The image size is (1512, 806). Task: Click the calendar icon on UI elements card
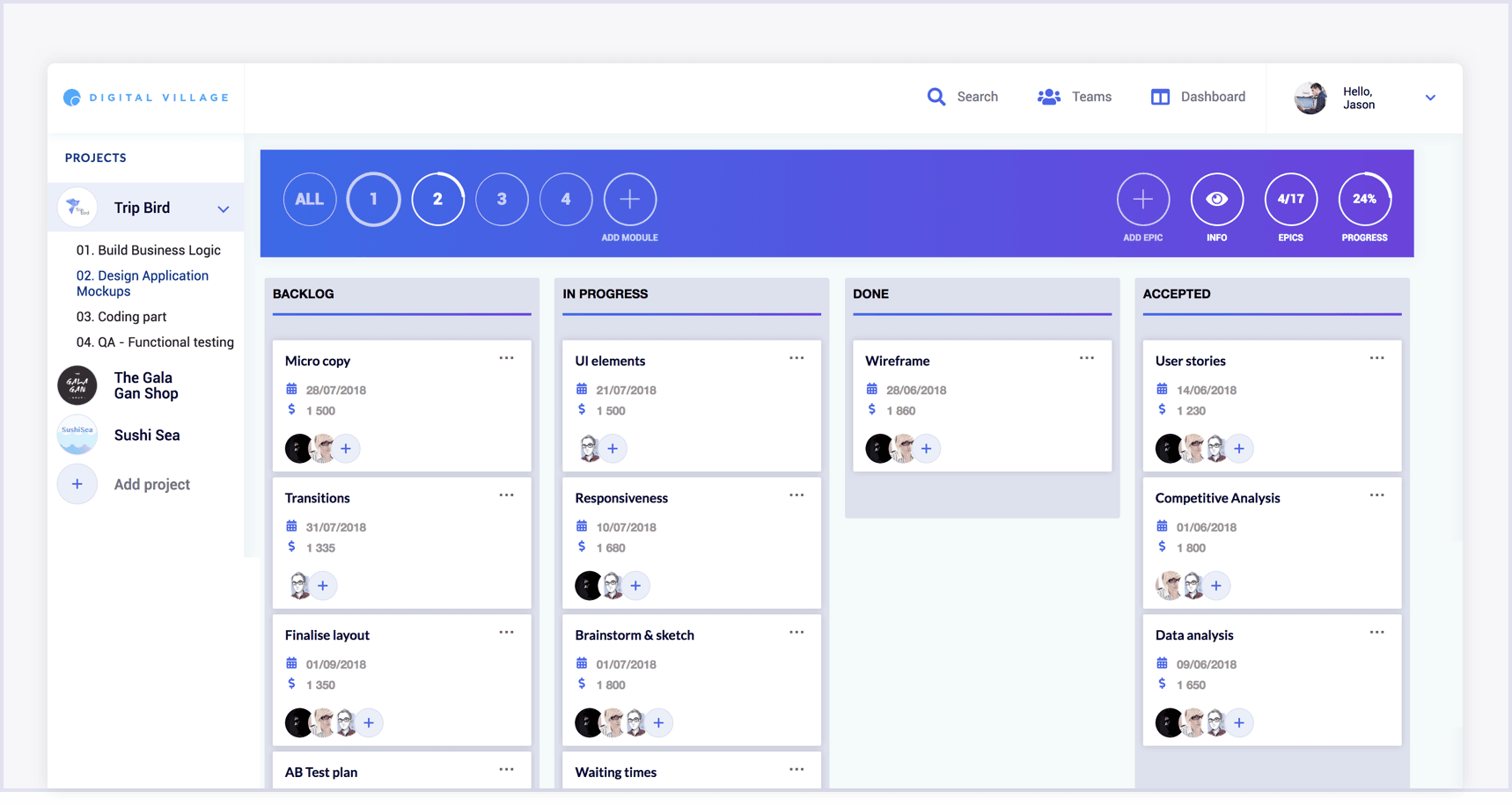pyautogui.click(x=582, y=389)
